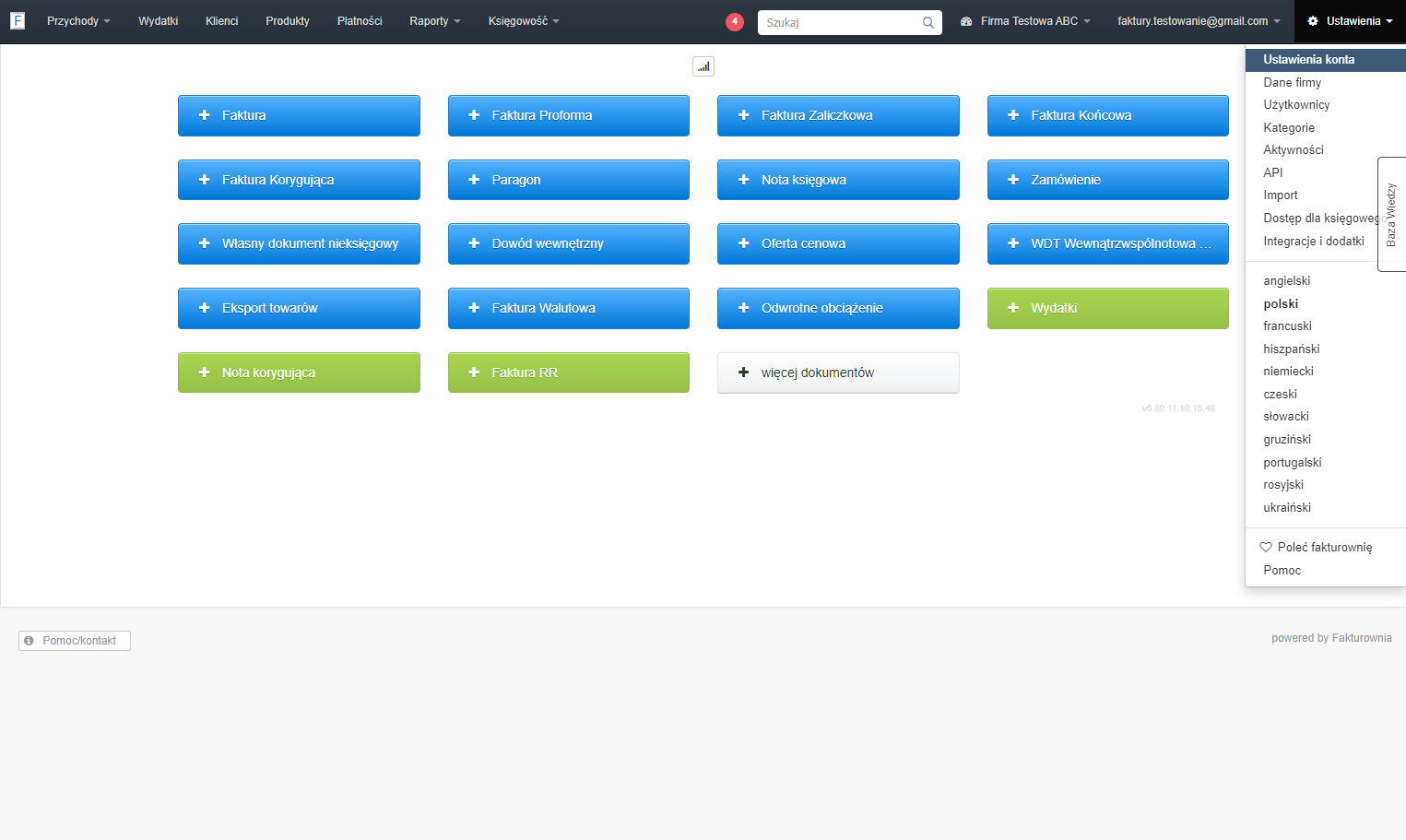1406x840 pixels.
Task: Open the Klienci navigation item
Action: click(x=221, y=21)
